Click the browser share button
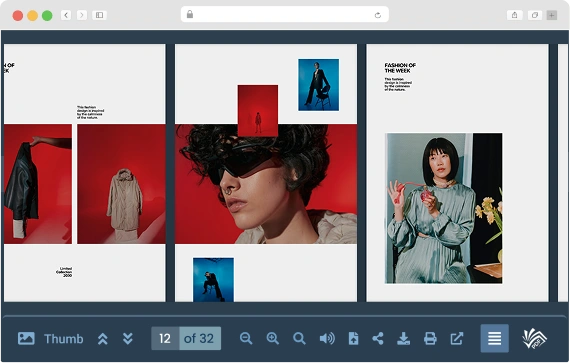This screenshot has height=363, width=570. click(x=514, y=15)
